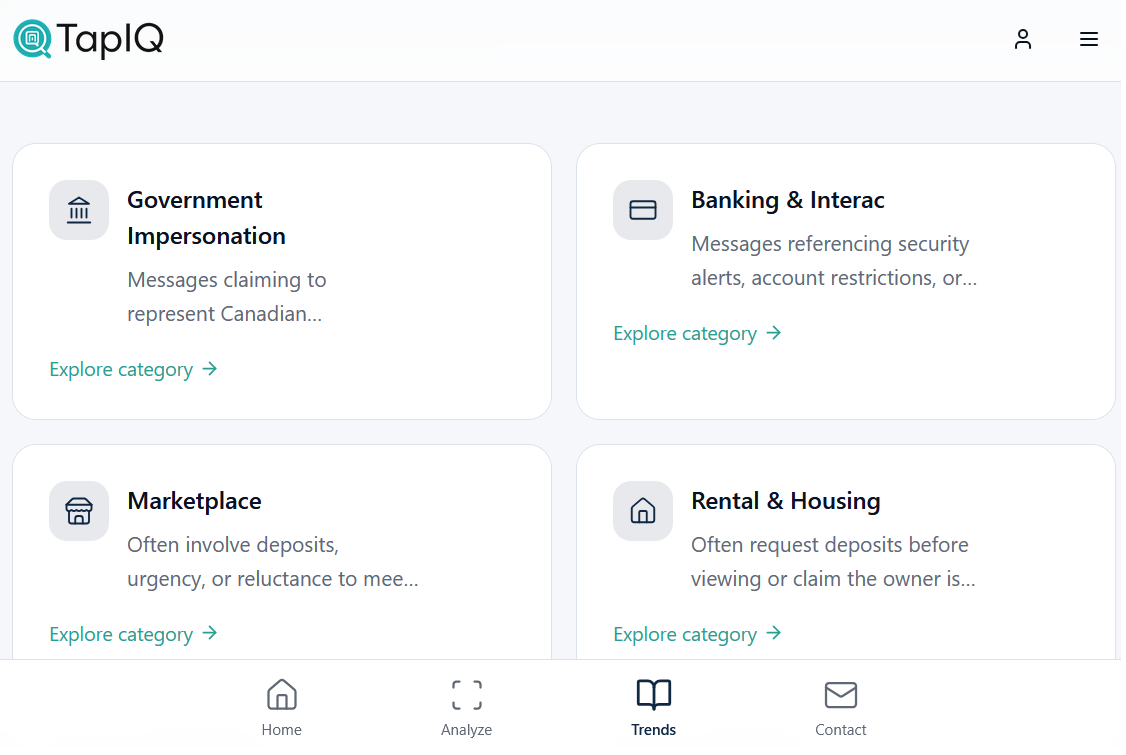The width and height of the screenshot is (1126, 755).
Task: Click the arrow next to Marketplace Explore category
Action: (210, 633)
